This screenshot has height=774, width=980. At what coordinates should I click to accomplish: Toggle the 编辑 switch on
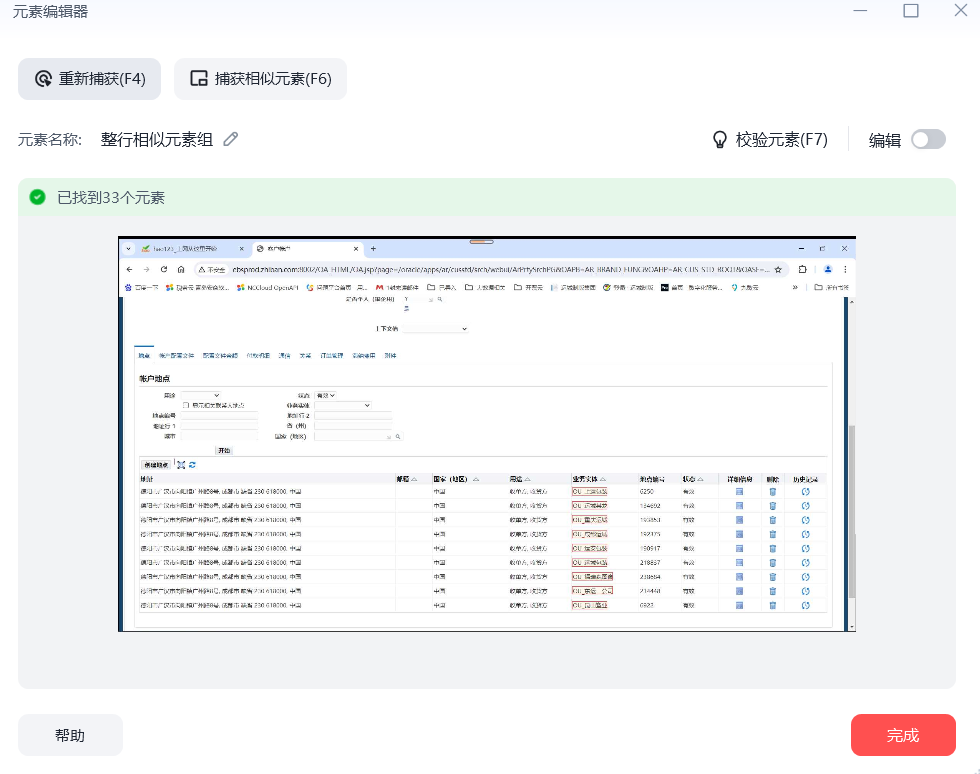pos(927,140)
